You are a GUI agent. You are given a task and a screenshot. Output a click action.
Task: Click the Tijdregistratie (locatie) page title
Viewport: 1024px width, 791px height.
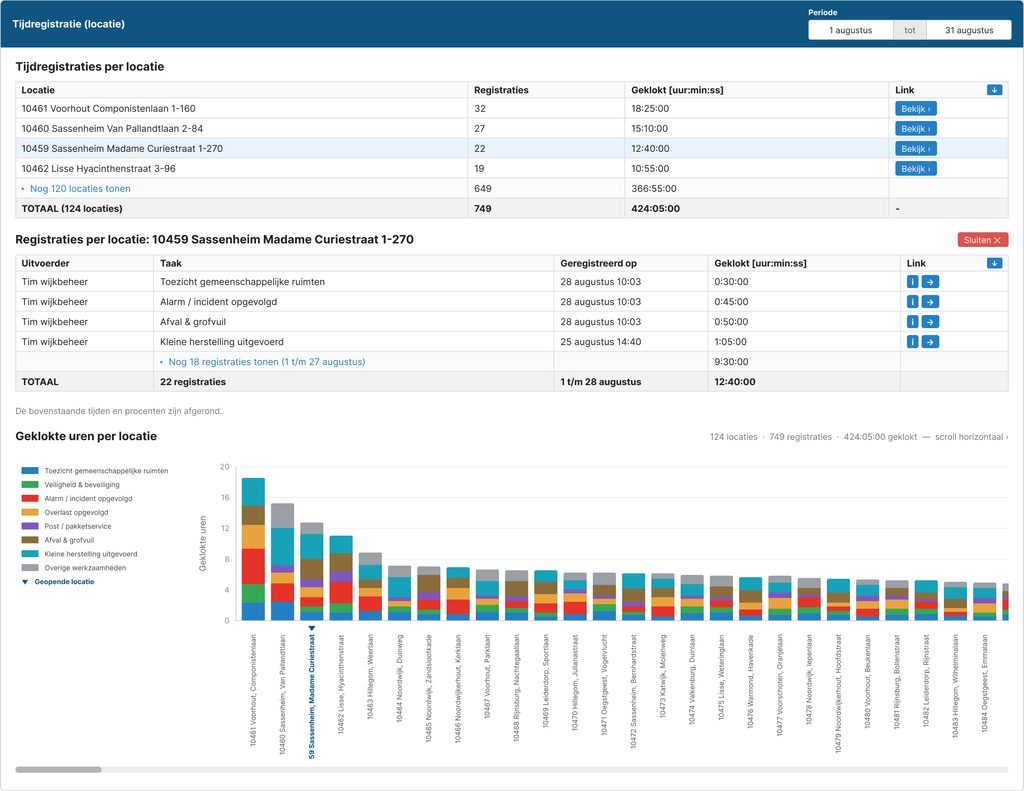[69, 24]
